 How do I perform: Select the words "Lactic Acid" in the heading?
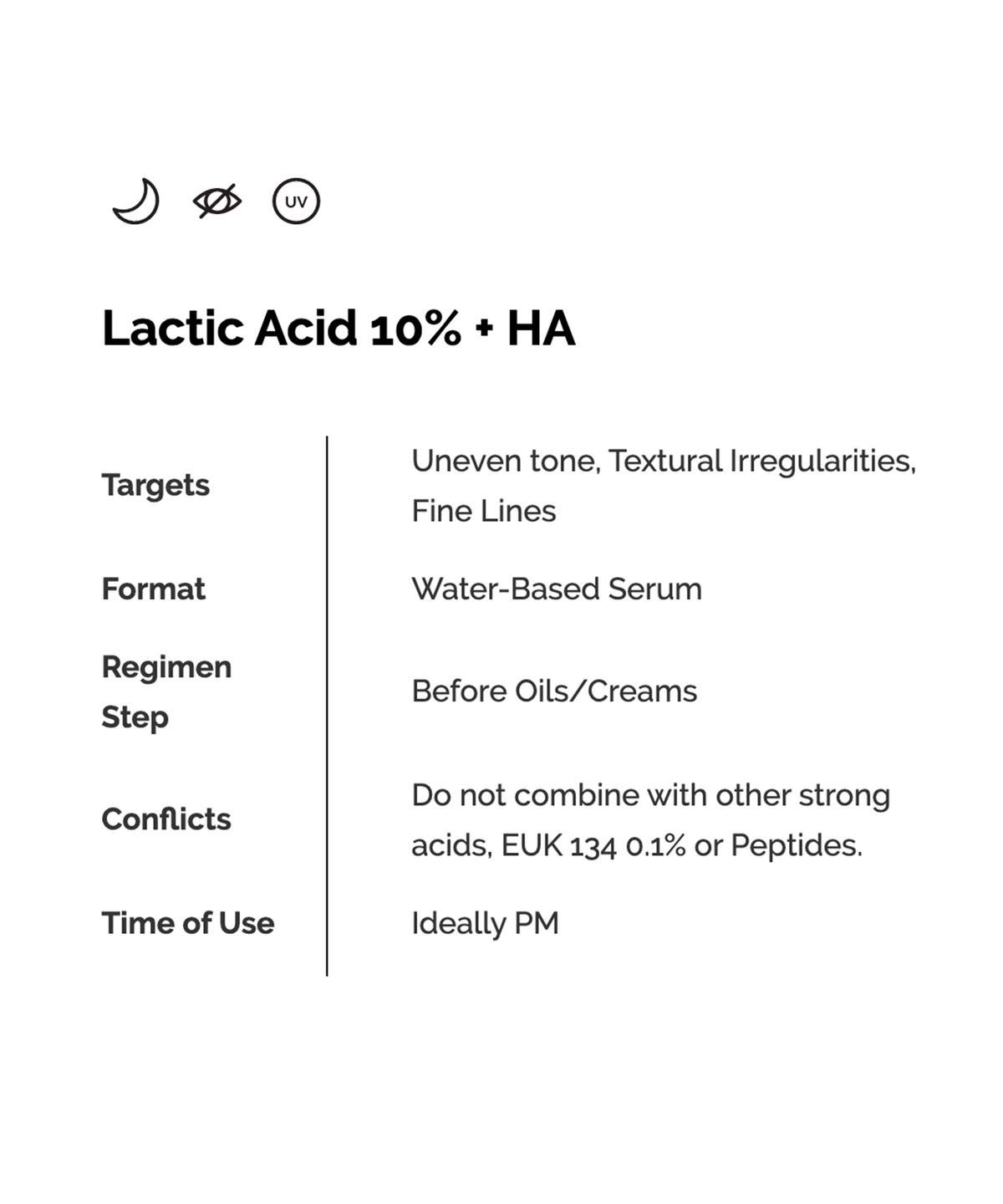coord(229,328)
